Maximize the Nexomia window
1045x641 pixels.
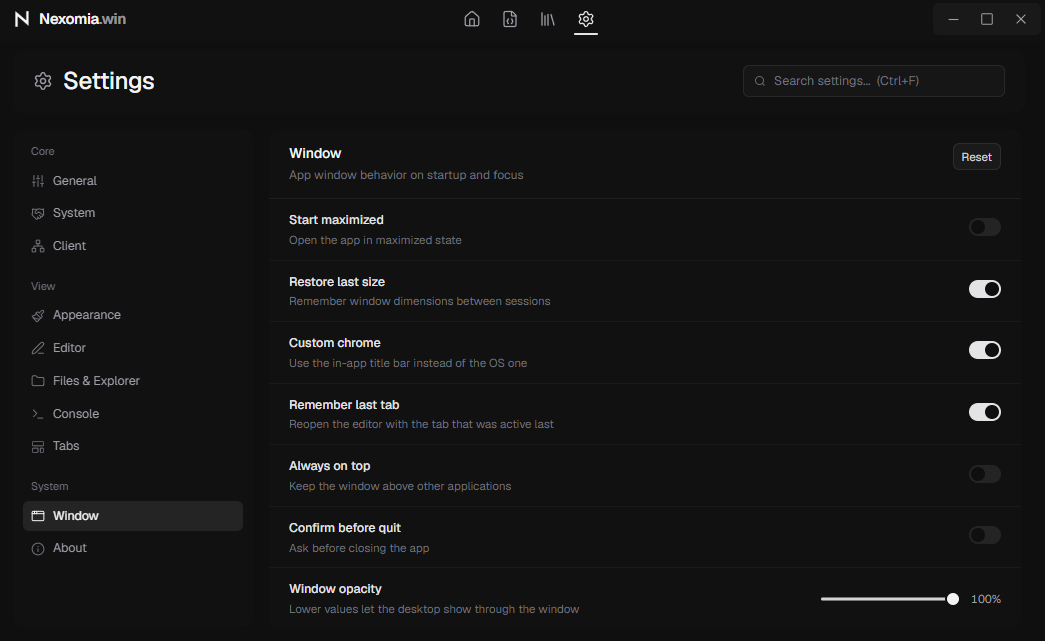pyautogui.click(x=987, y=19)
